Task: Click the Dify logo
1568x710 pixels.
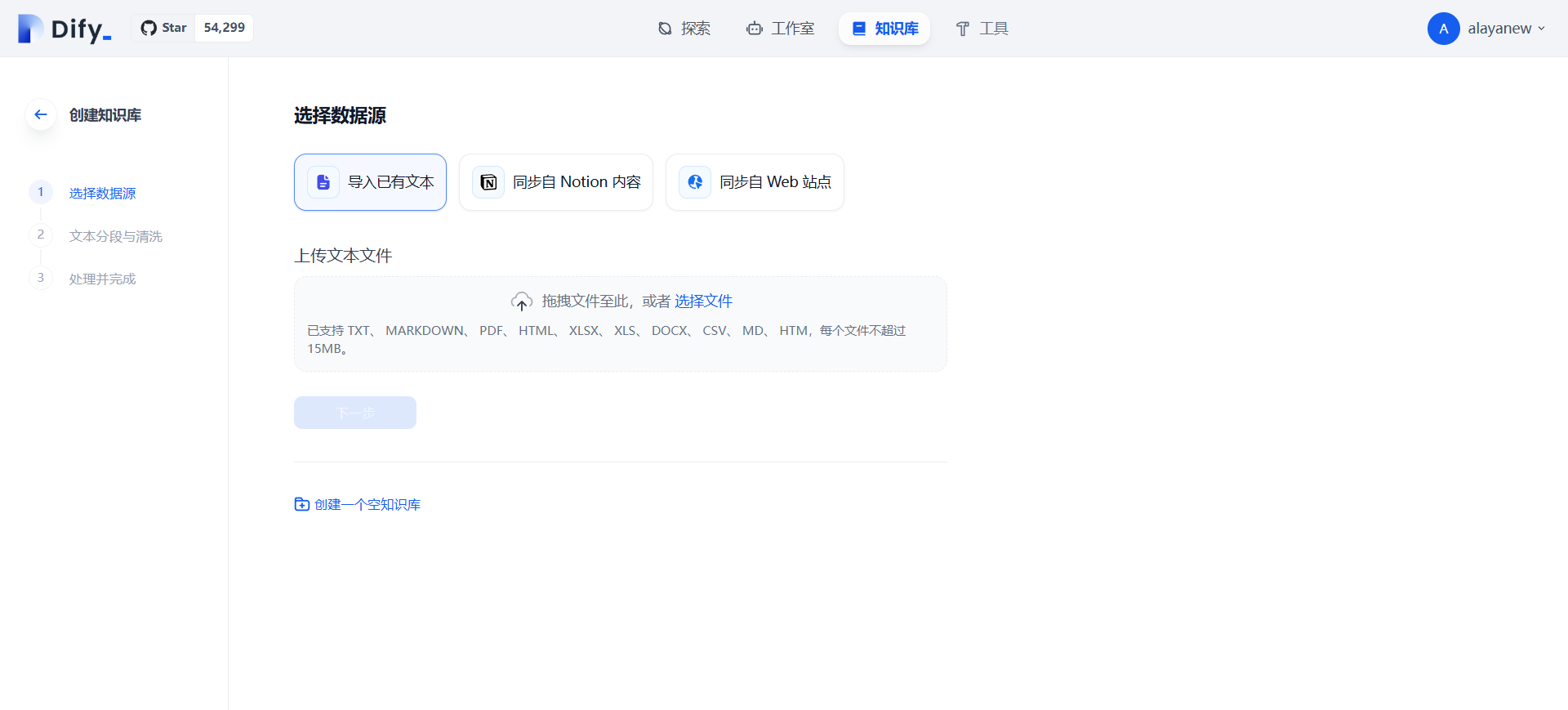Action: click(64, 29)
